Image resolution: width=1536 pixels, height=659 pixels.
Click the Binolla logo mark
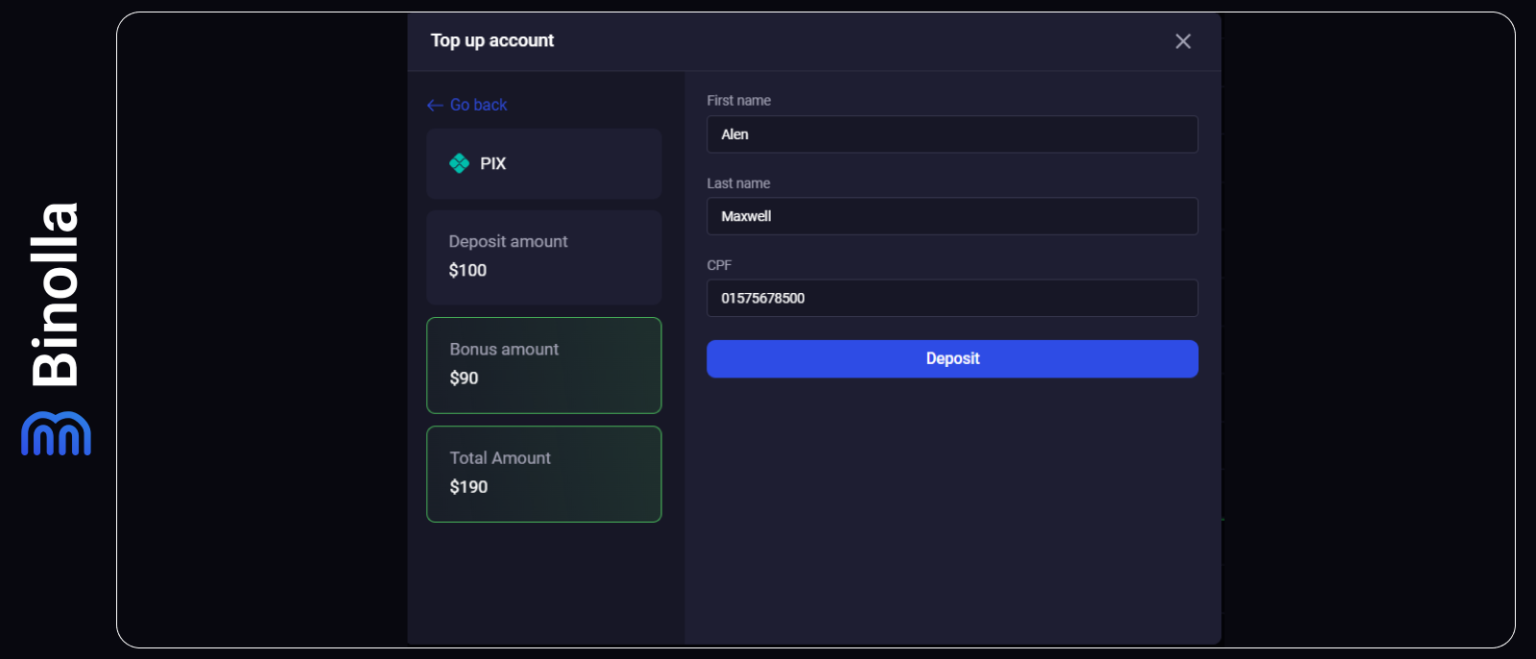coord(56,433)
